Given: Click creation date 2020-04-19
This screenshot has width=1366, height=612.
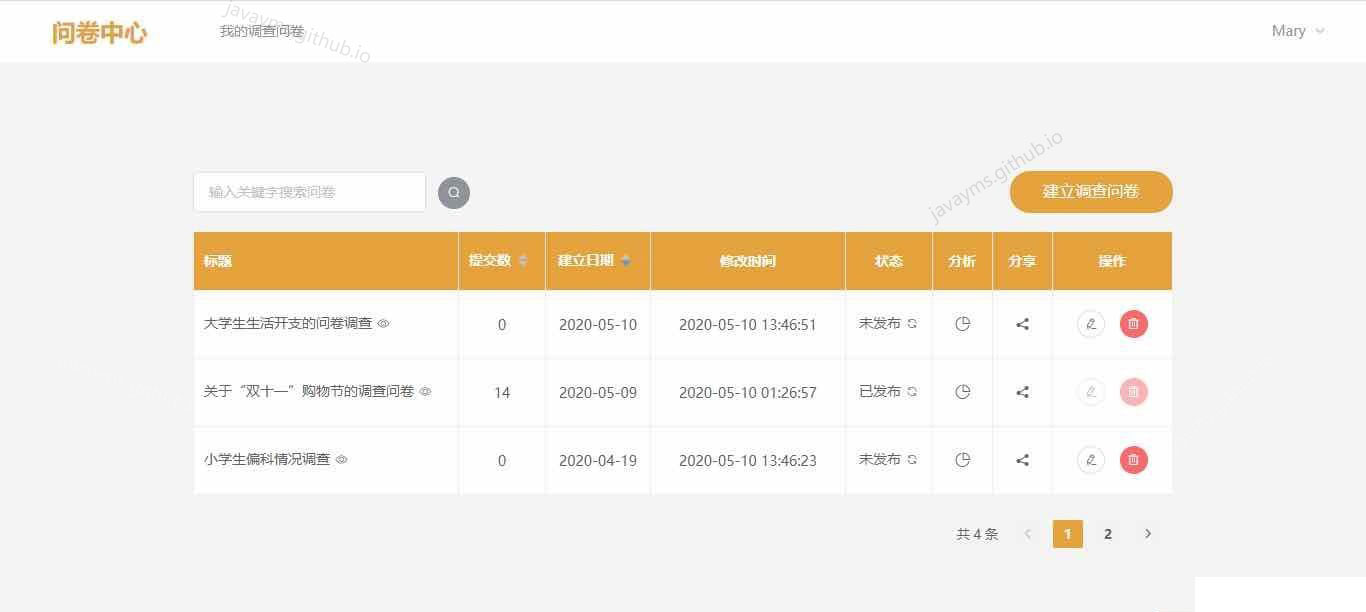Looking at the screenshot, I should pos(598,461).
